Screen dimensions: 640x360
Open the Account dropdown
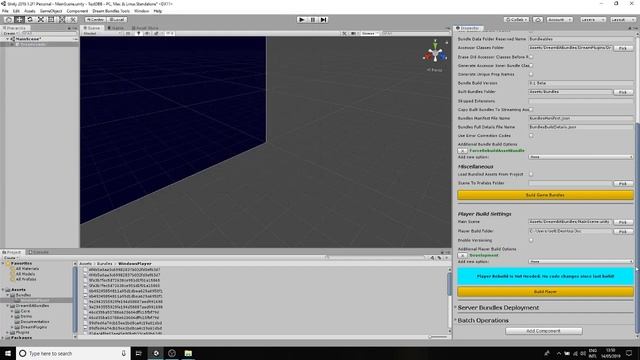(x=560, y=20)
